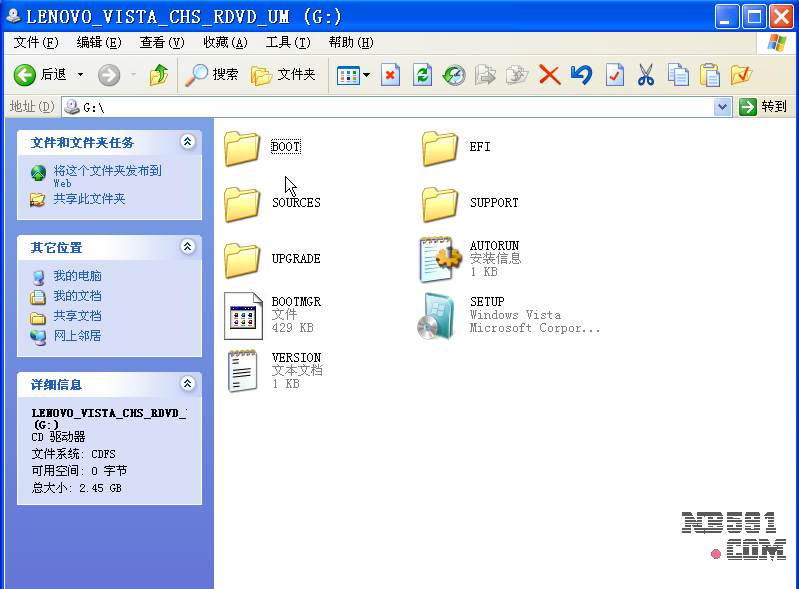
Task: Select the SUPPORT folder icon
Action: tap(439, 204)
